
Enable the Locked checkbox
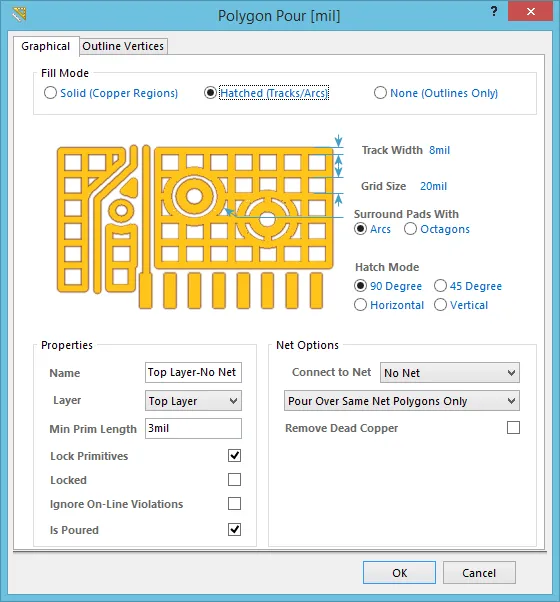coord(235,480)
